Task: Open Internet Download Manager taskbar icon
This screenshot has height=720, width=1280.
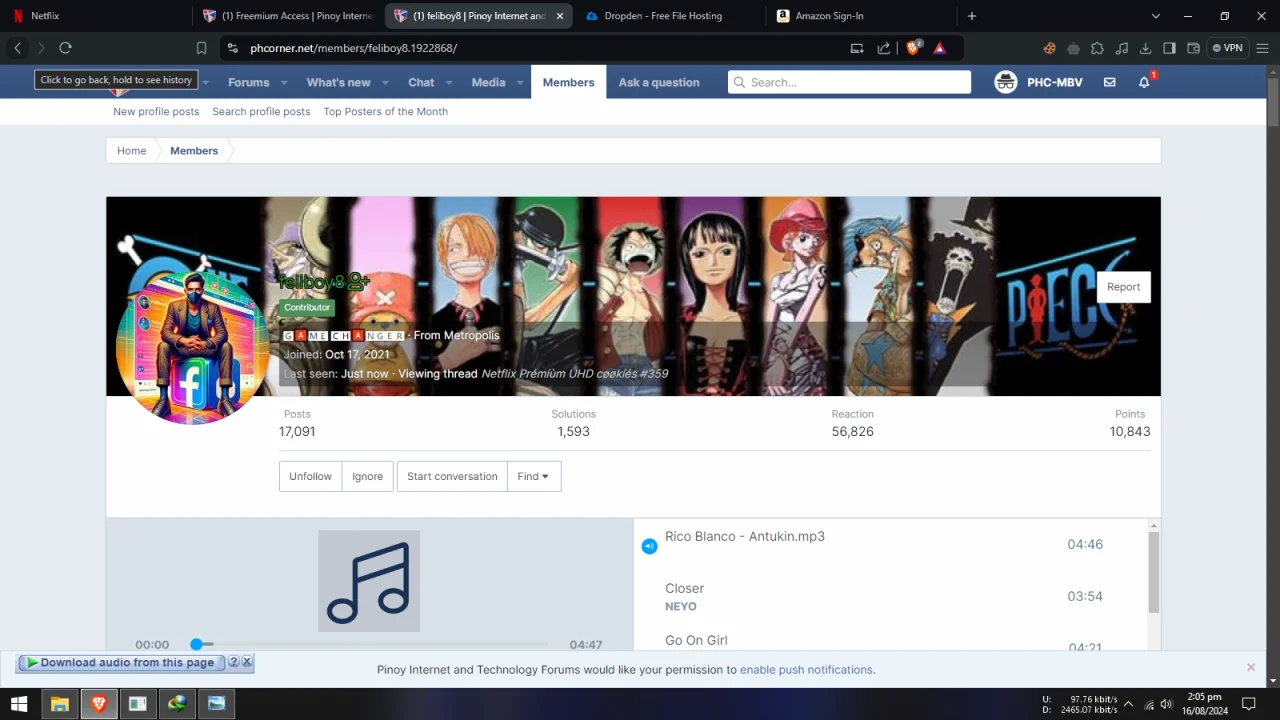Action: click(177, 704)
